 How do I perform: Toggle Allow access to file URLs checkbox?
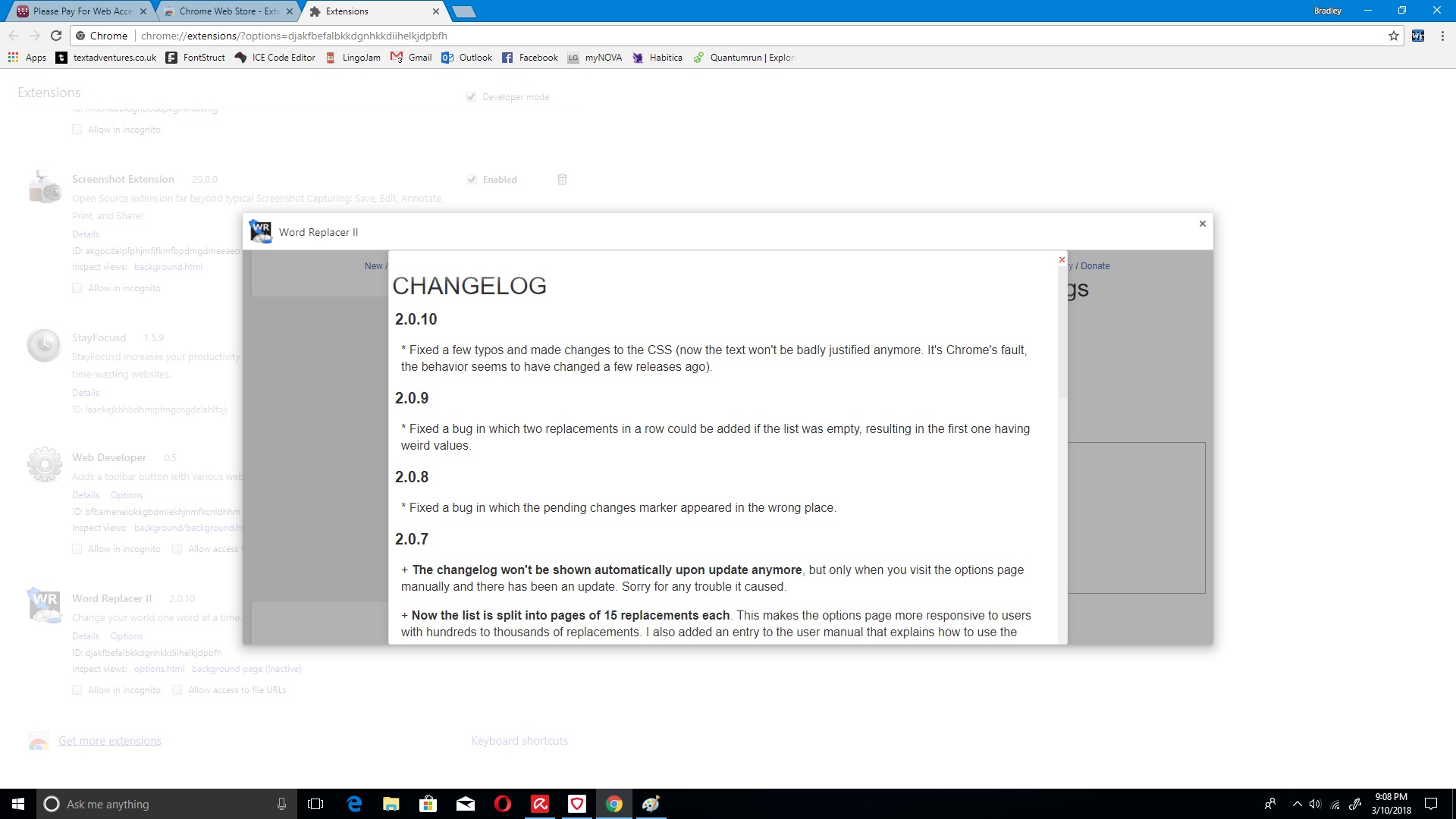(x=177, y=690)
